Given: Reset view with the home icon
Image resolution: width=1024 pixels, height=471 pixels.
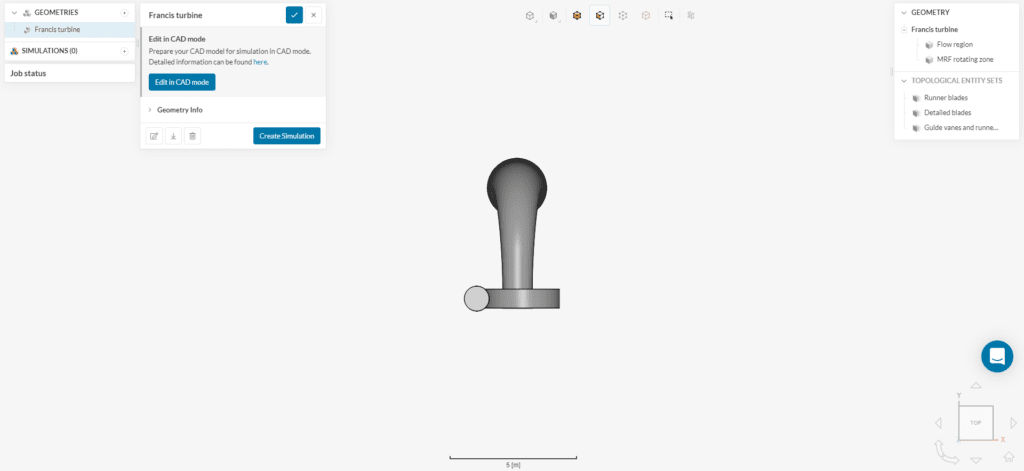Looking at the screenshot, I should [x=1009, y=456].
